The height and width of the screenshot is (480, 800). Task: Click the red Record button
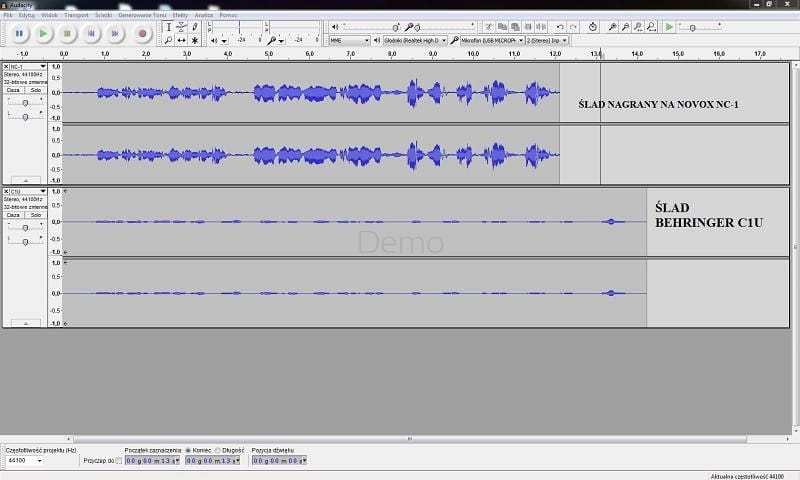(142, 34)
